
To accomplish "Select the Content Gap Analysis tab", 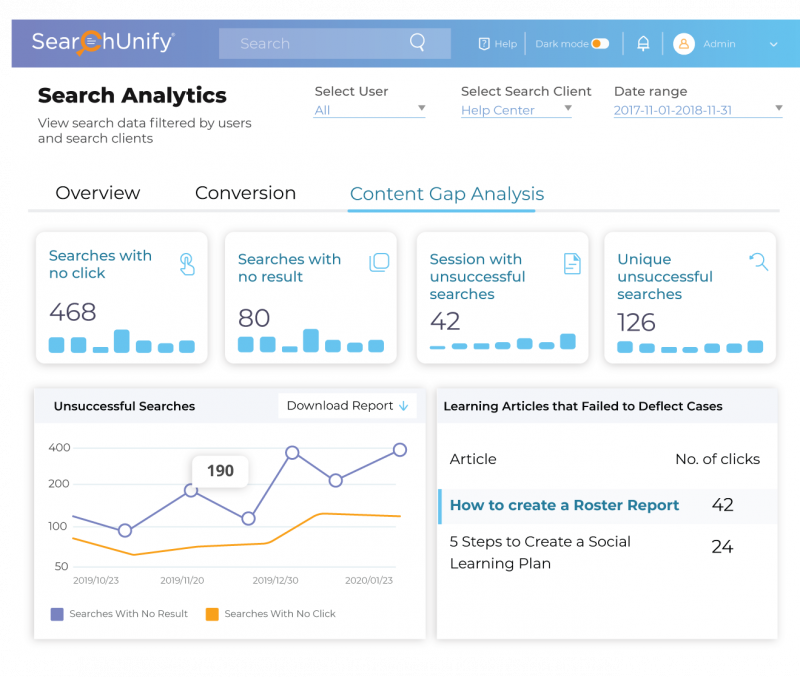I will (447, 194).
